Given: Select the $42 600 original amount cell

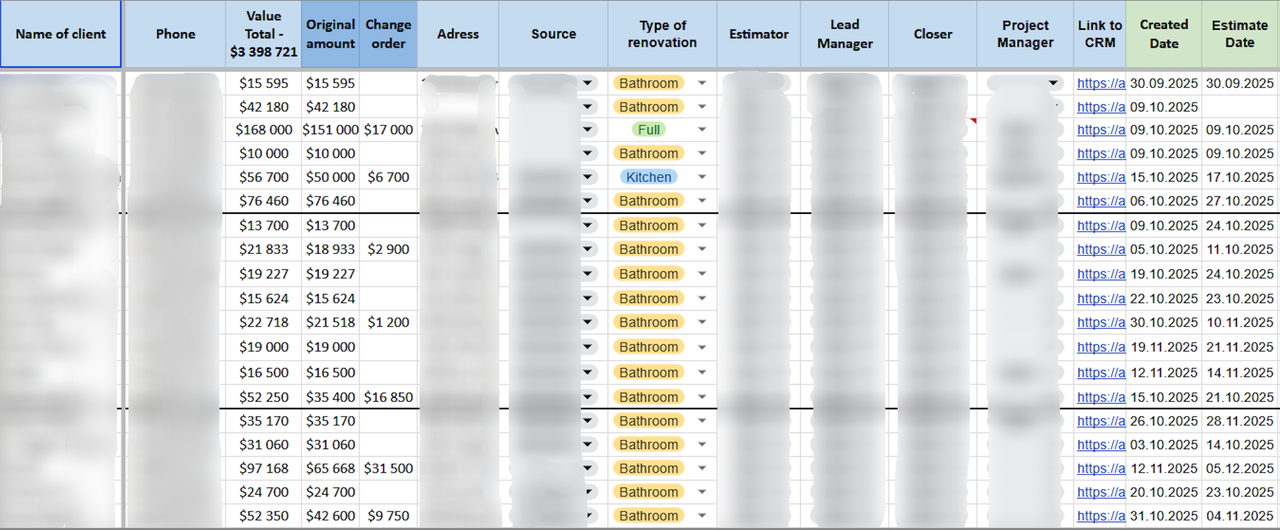Looking at the screenshot, I should click(x=331, y=517).
